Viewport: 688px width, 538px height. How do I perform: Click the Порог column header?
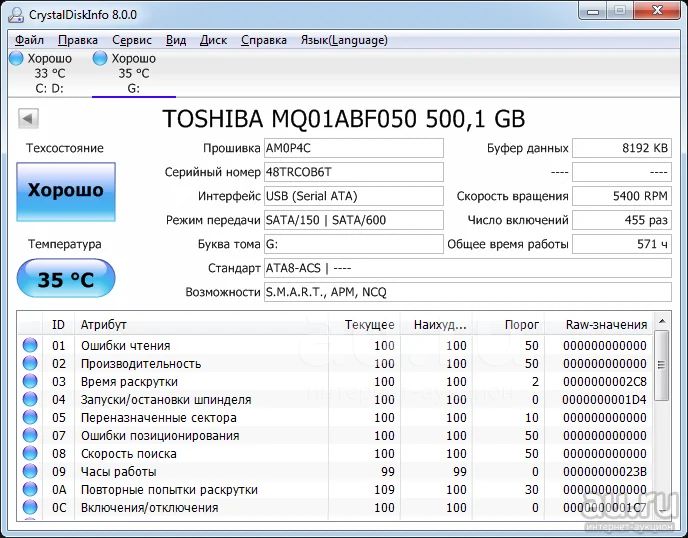click(508, 325)
